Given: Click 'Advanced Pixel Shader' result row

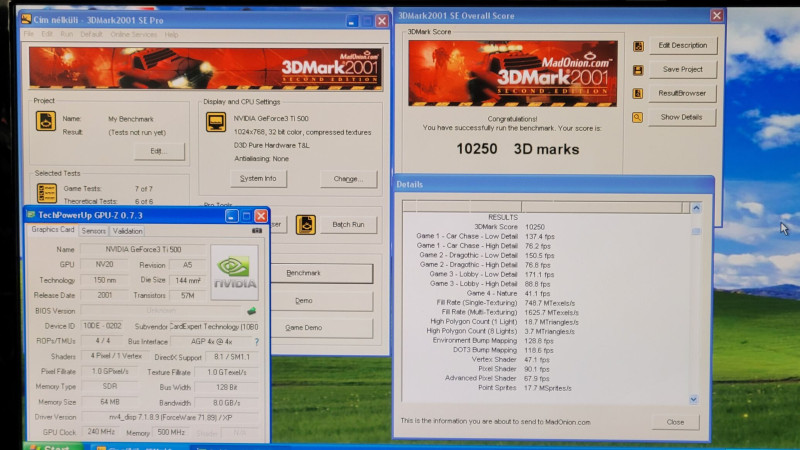Looking at the screenshot, I should [x=497, y=379].
